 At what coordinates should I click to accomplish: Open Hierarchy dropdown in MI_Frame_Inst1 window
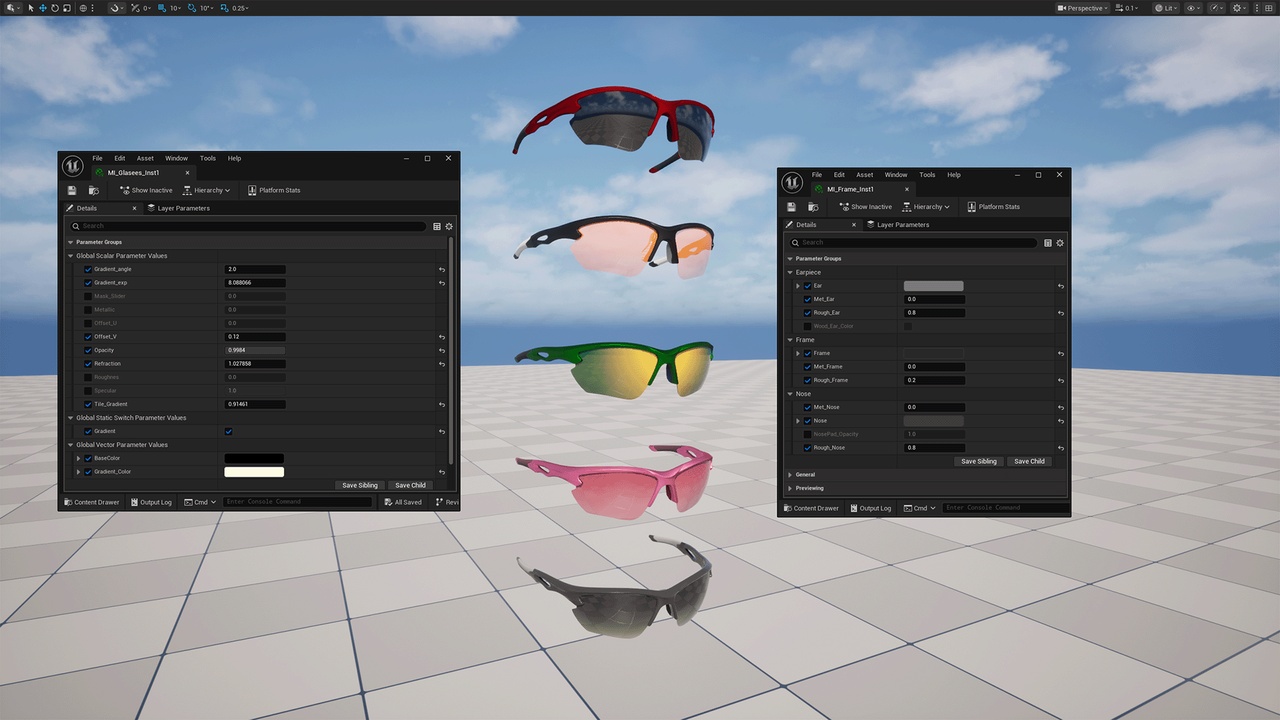pos(927,207)
